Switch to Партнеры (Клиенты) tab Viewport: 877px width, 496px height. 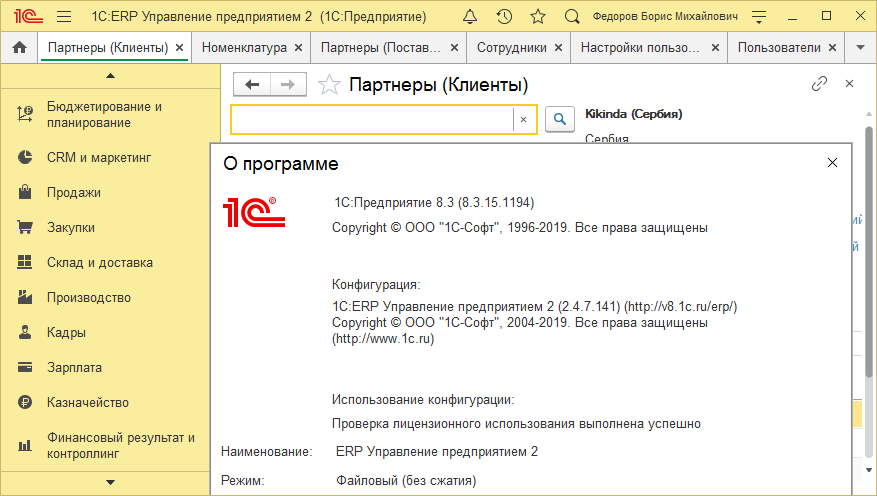click(x=108, y=48)
